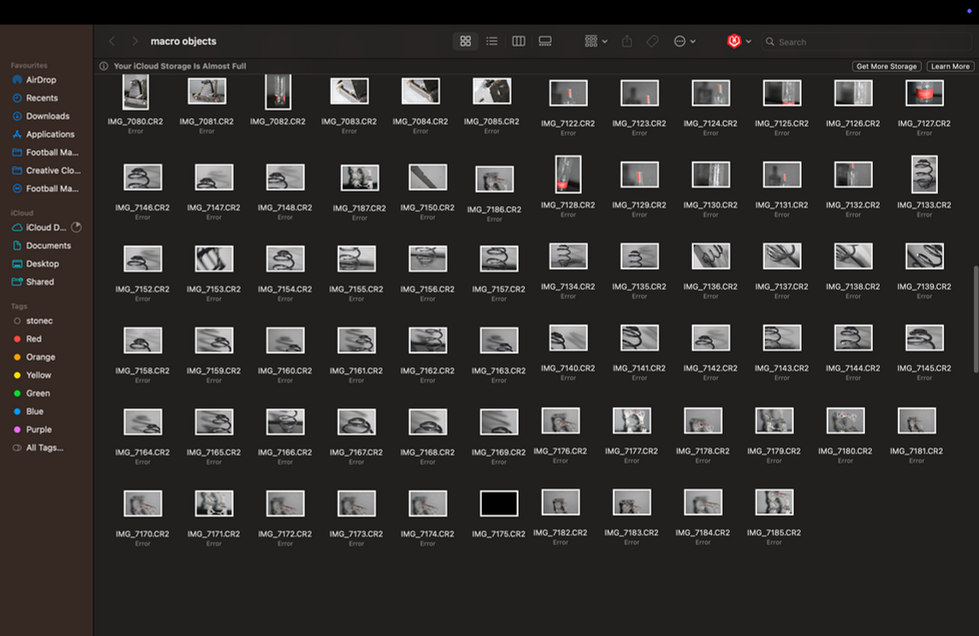Click Get More Storage button

point(886,66)
